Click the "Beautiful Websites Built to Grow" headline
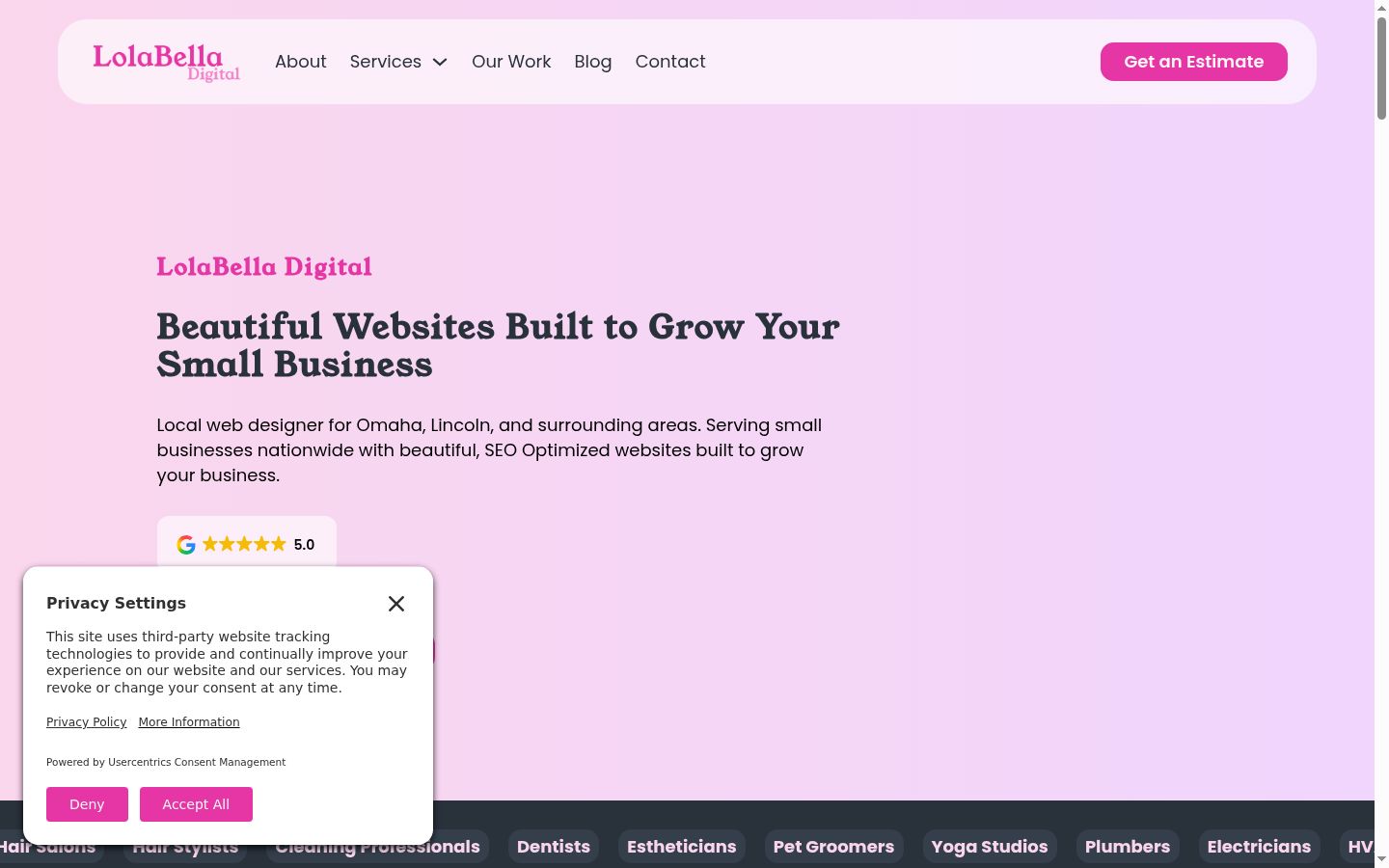 click(x=499, y=345)
